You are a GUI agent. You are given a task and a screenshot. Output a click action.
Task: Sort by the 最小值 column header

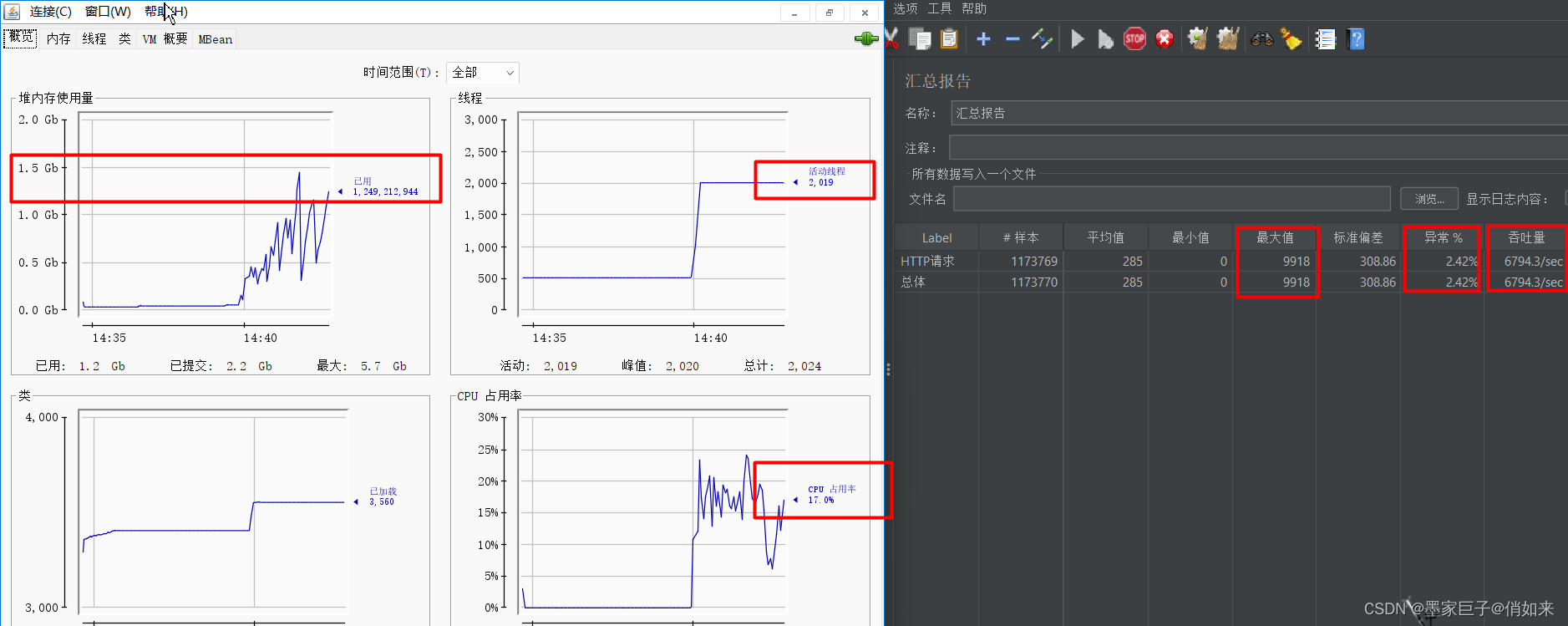pos(1190,238)
